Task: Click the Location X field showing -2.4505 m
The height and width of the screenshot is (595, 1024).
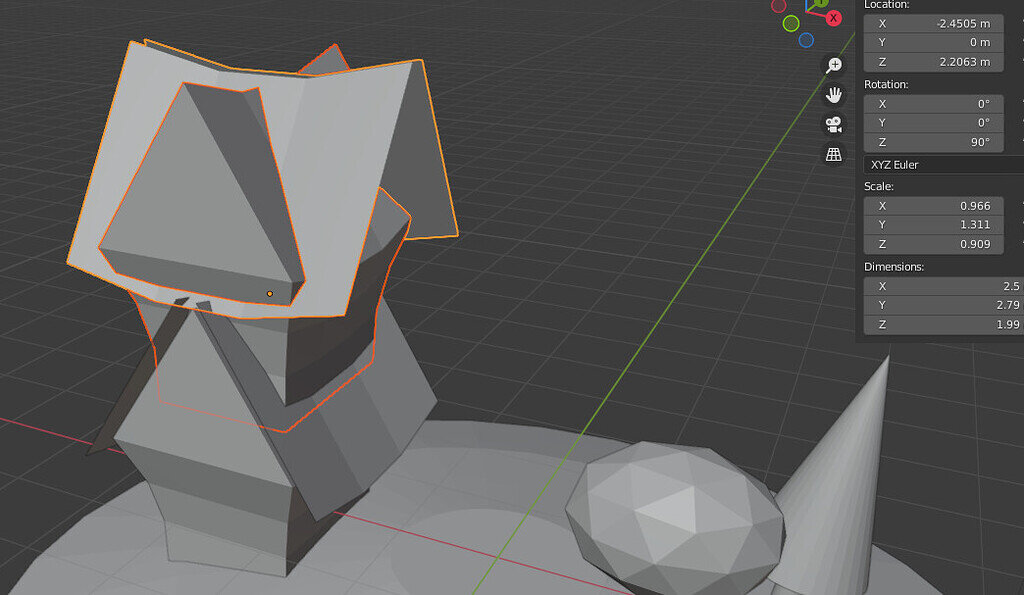Action: click(934, 23)
